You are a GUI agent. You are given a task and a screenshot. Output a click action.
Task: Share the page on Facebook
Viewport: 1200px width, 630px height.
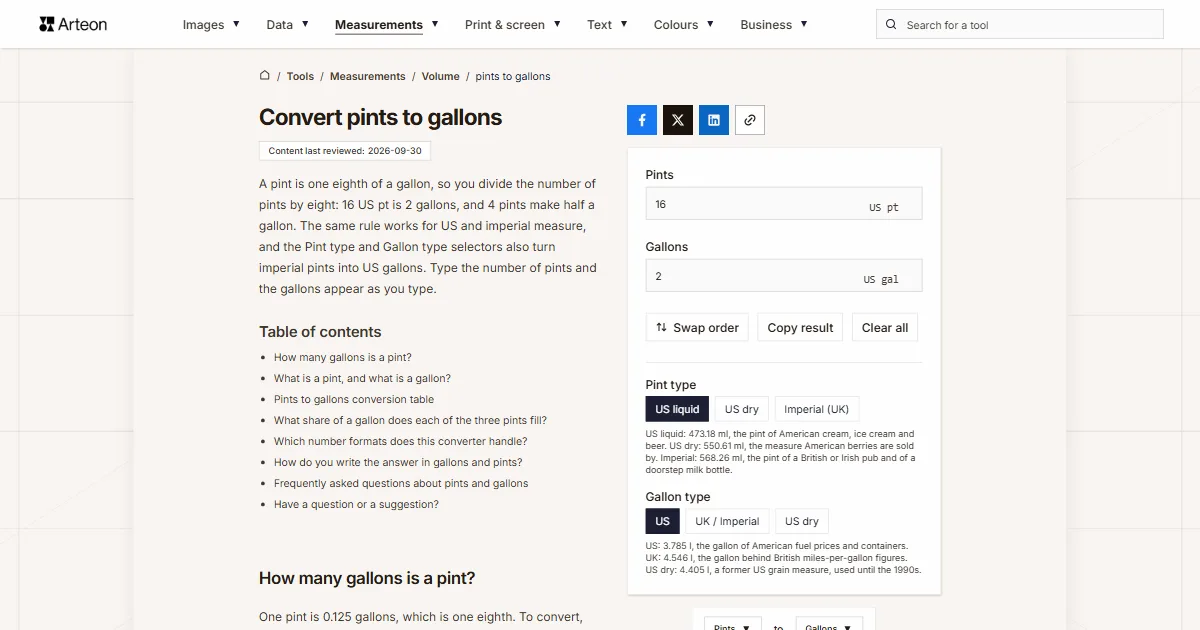point(642,120)
